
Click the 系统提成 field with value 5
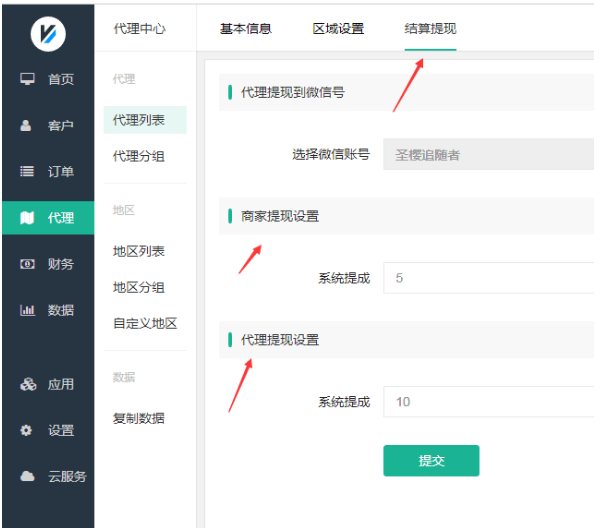[x=489, y=278]
